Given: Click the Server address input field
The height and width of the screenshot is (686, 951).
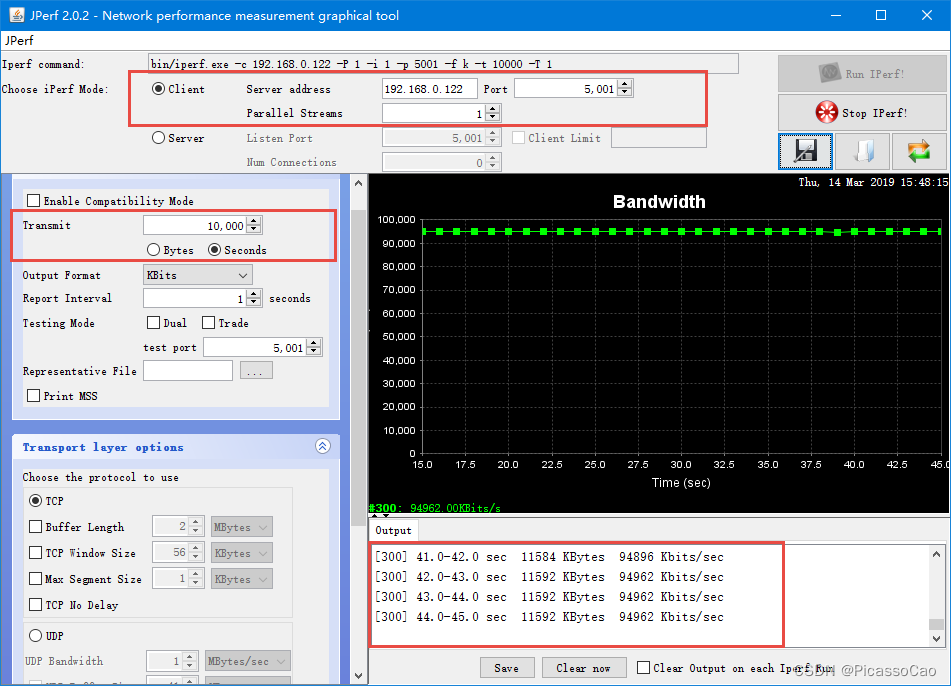Looking at the screenshot, I should pos(429,89).
